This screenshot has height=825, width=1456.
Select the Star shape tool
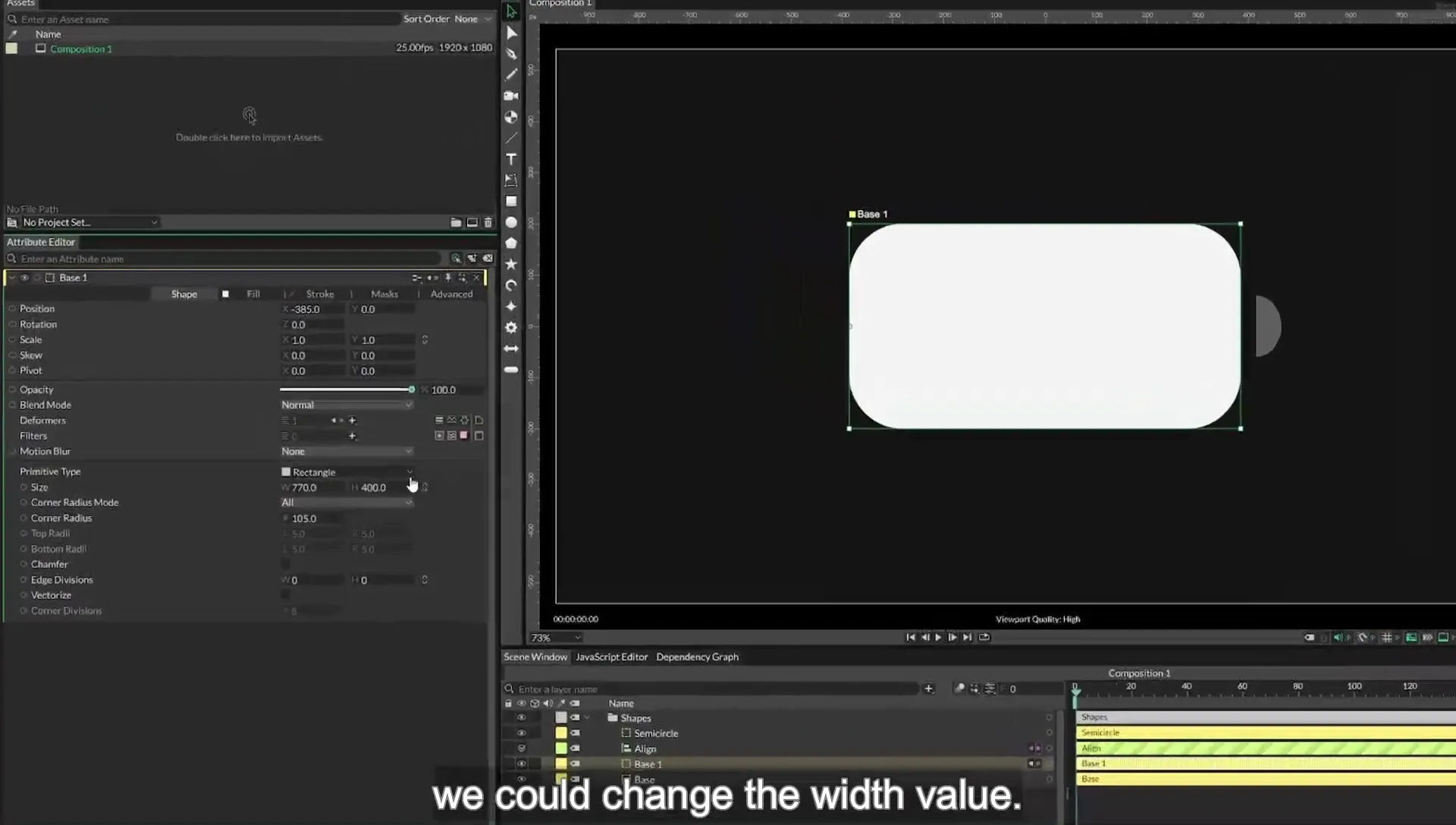511,264
